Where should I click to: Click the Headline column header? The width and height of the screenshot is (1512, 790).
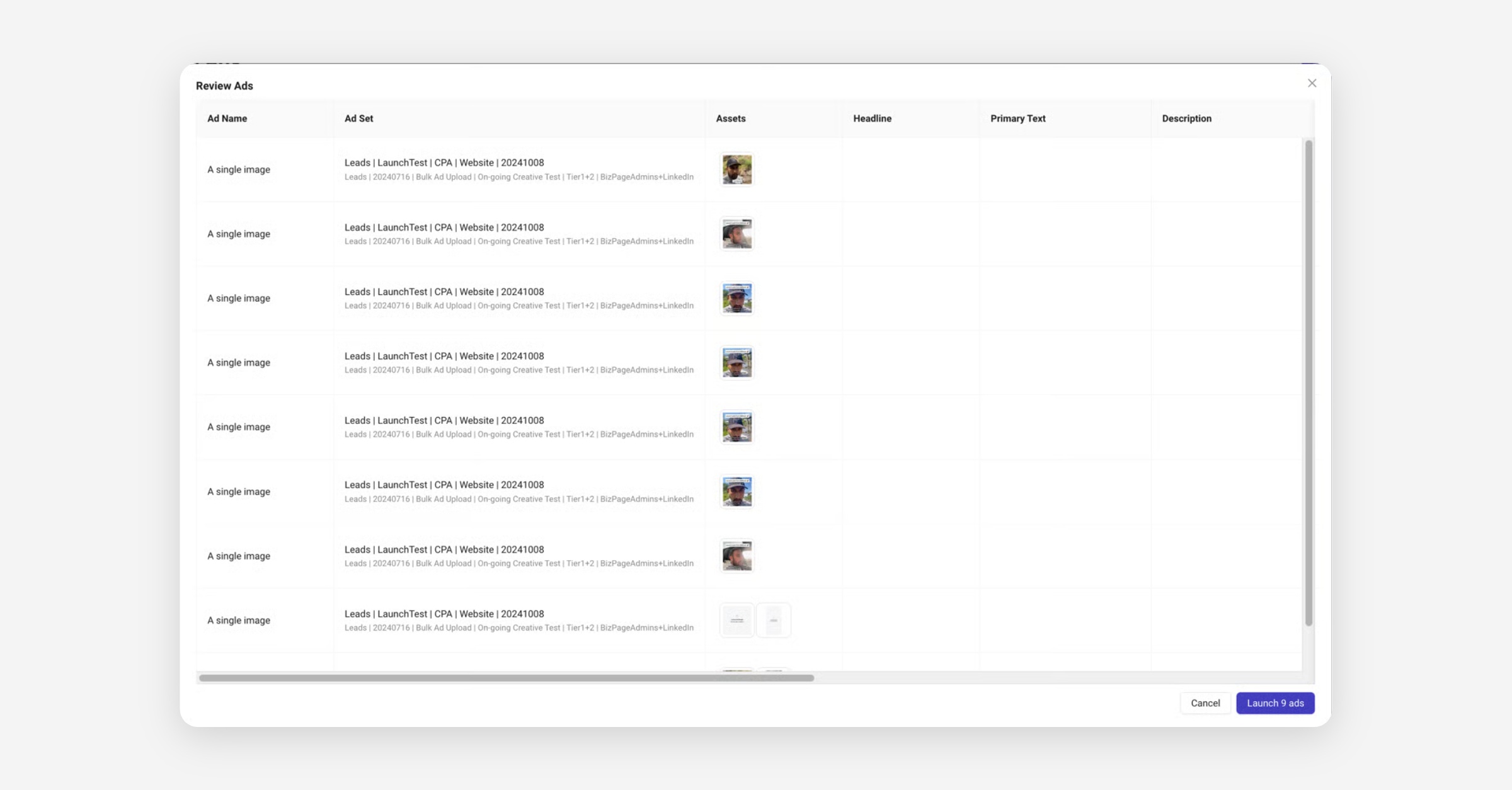(872, 118)
